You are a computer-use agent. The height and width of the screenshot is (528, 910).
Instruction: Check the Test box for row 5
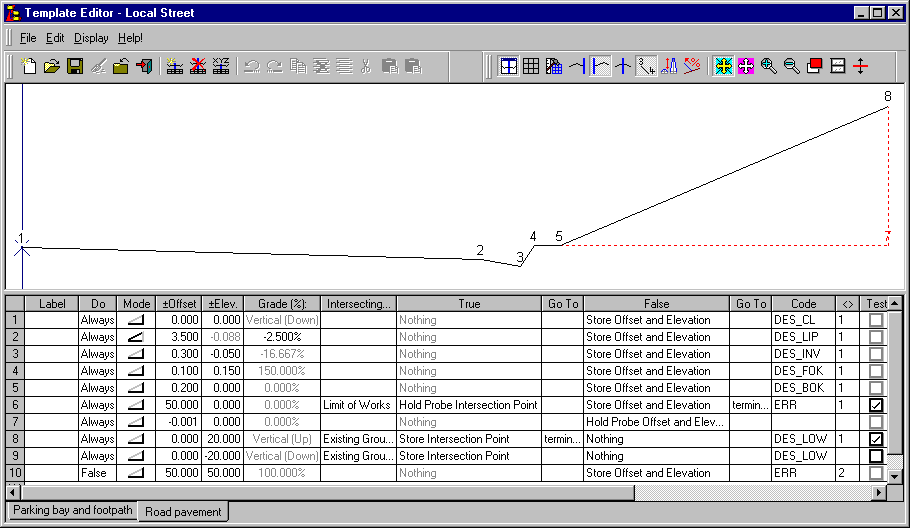pyautogui.click(x=876, y=388)
